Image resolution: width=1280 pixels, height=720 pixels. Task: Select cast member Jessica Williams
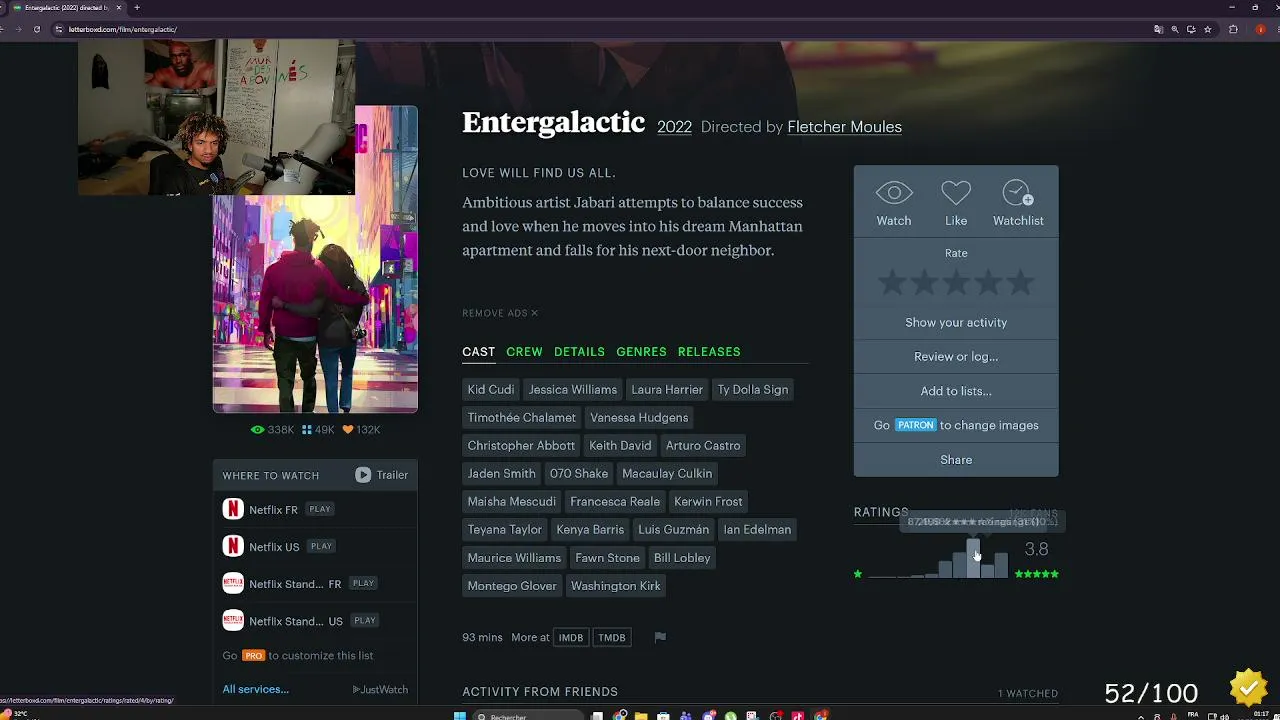pos(573,390)
